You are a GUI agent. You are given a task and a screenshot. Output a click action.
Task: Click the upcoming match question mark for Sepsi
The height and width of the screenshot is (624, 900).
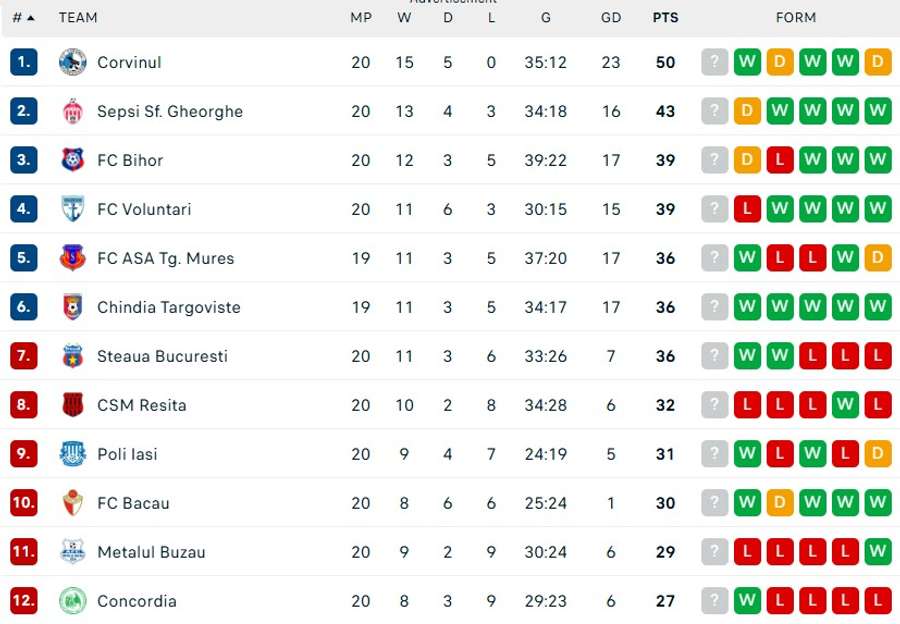[714, 111]
